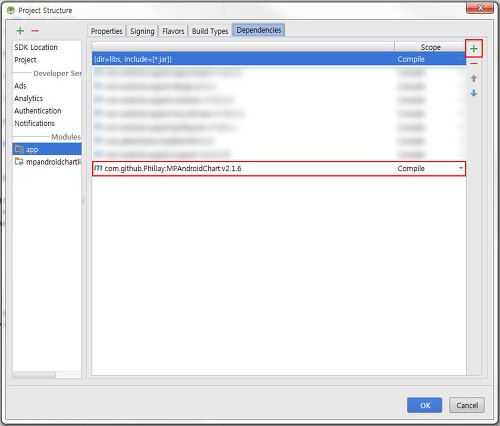Add a new dependency with green plus
Image resolution: width=500 pixels, height=426 pixels.
[x=474, y=49]
